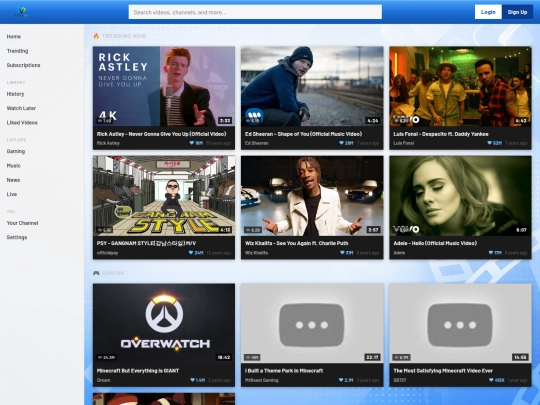
Task: Open the Rick Astley video thumbnail
Action: 164,86
